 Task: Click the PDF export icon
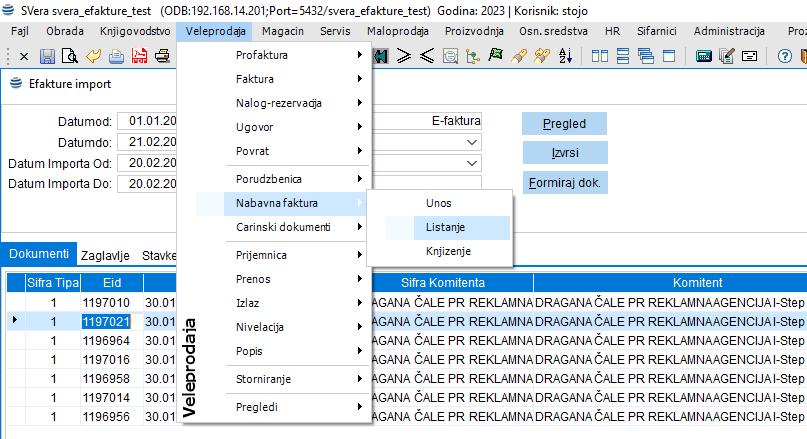[x=139, y=55]
